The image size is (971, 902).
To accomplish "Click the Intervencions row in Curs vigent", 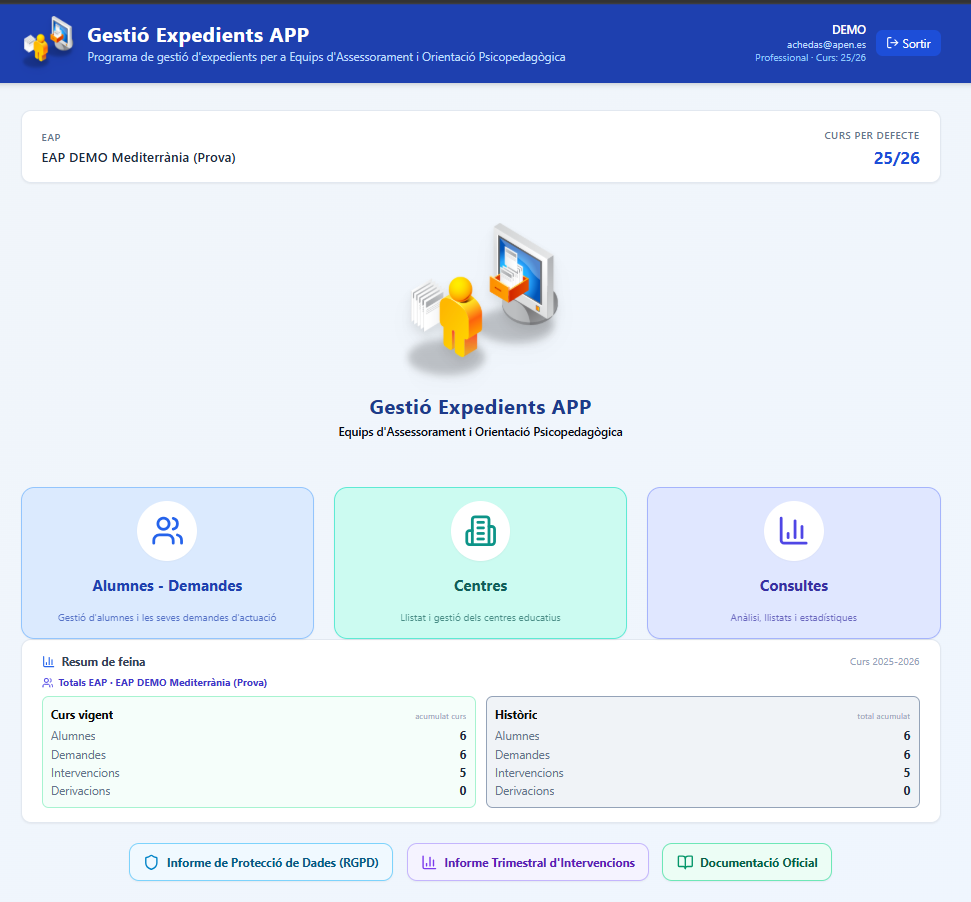I will (259, 773).
